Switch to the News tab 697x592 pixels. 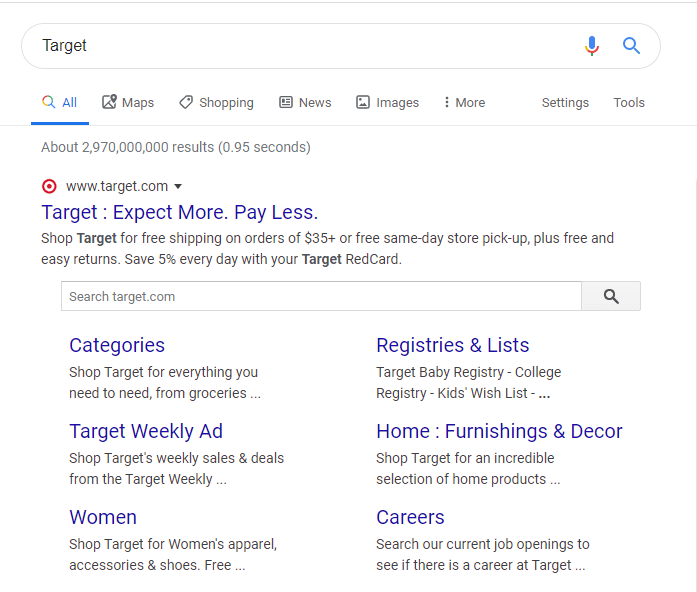pos(305,103)
